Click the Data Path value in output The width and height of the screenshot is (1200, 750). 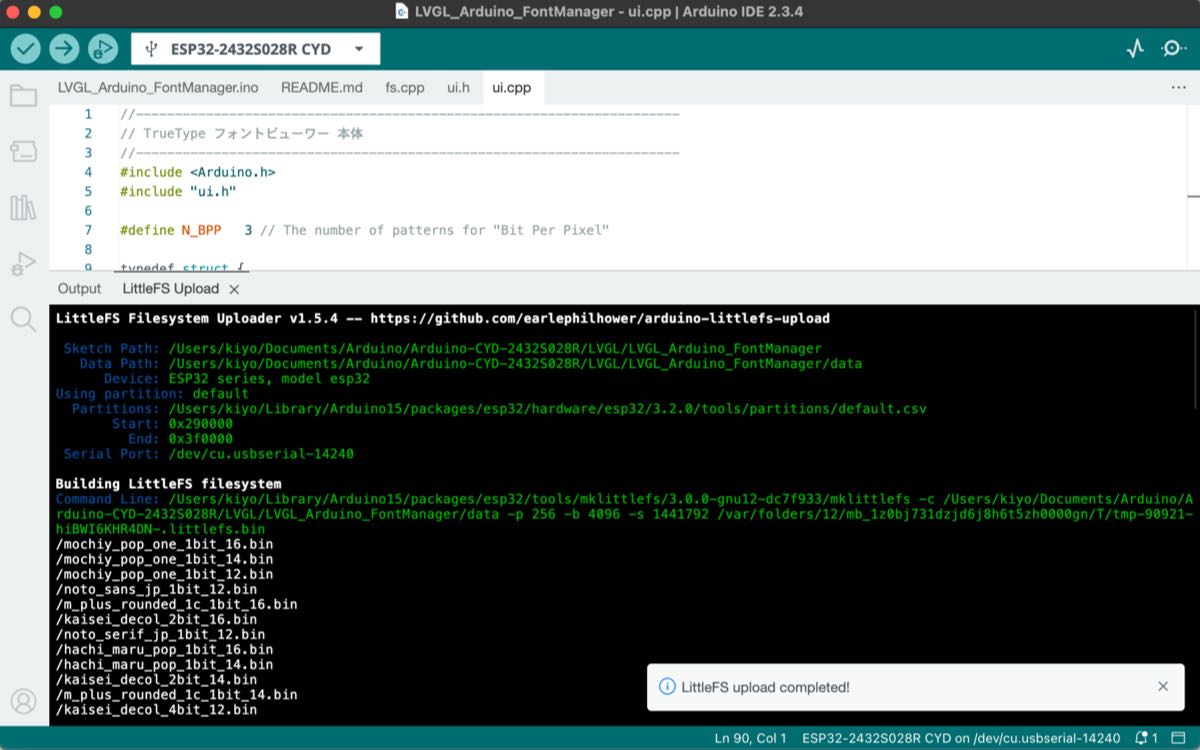(515, 364)
